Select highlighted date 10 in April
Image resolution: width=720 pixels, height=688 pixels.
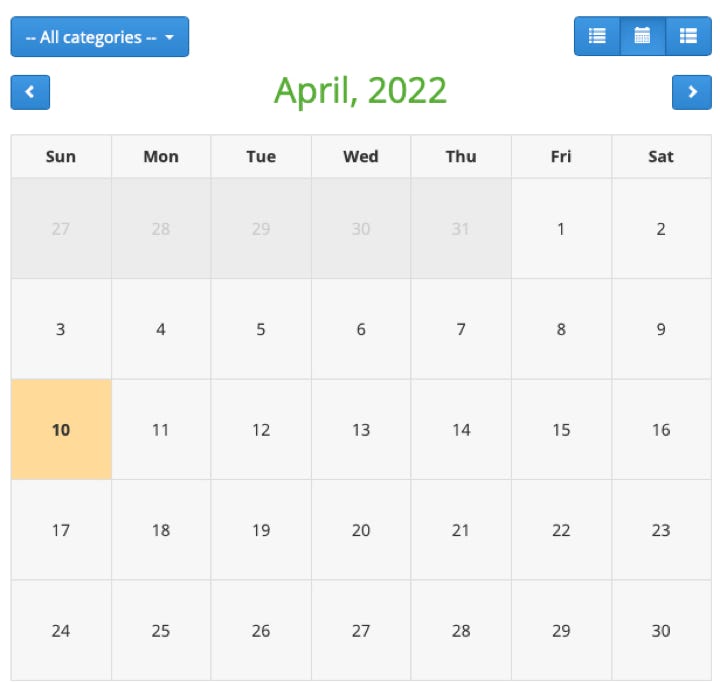click(61, 430)
